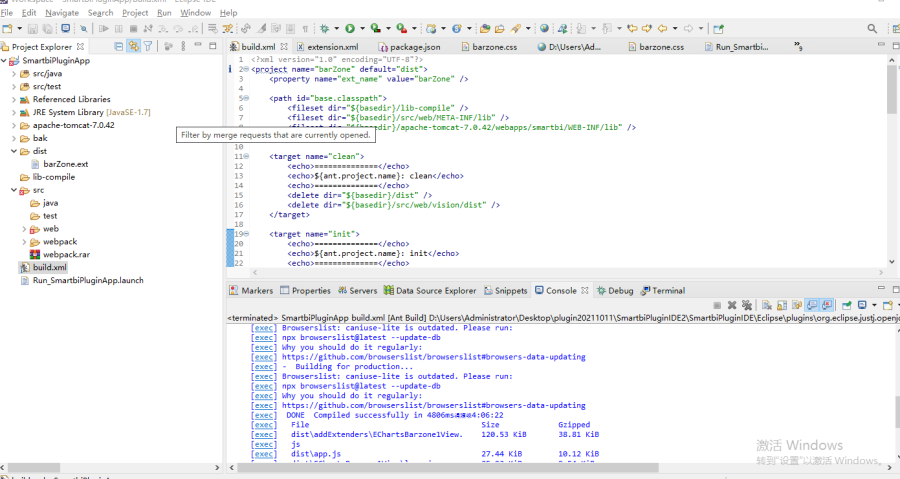Toggle Show Console on standard error change

[827, 305]
